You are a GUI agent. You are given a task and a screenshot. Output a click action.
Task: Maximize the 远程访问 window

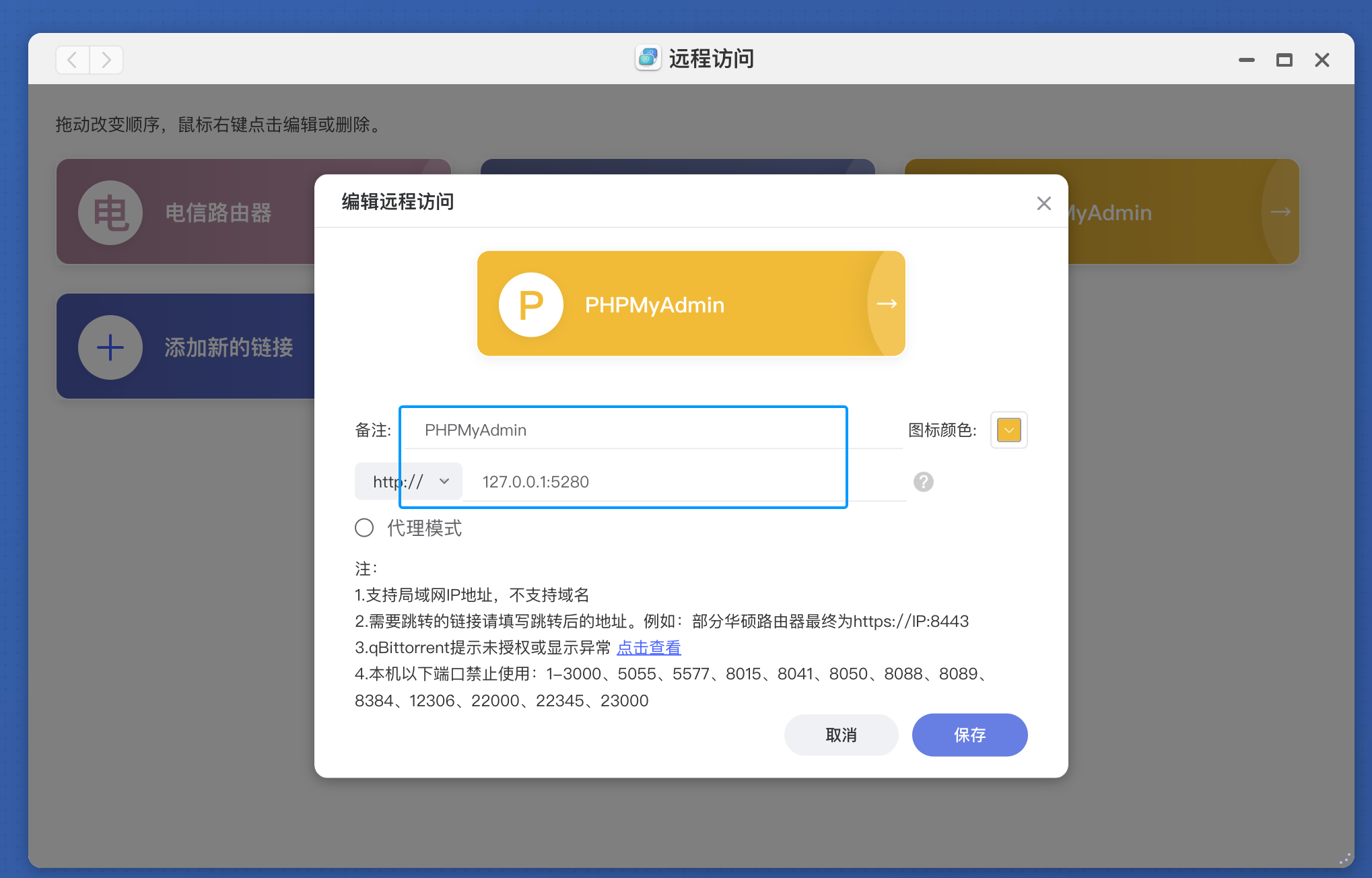[1284, 60]
